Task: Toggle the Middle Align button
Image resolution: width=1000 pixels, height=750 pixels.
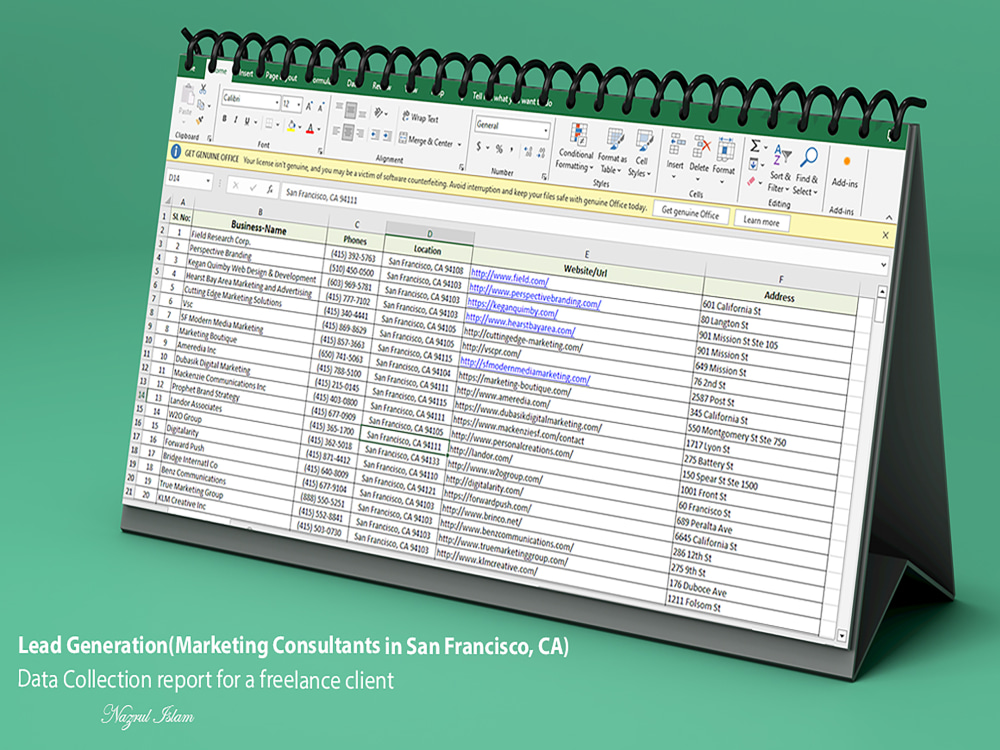Action: pyautogui.click(x=350, y=111)
